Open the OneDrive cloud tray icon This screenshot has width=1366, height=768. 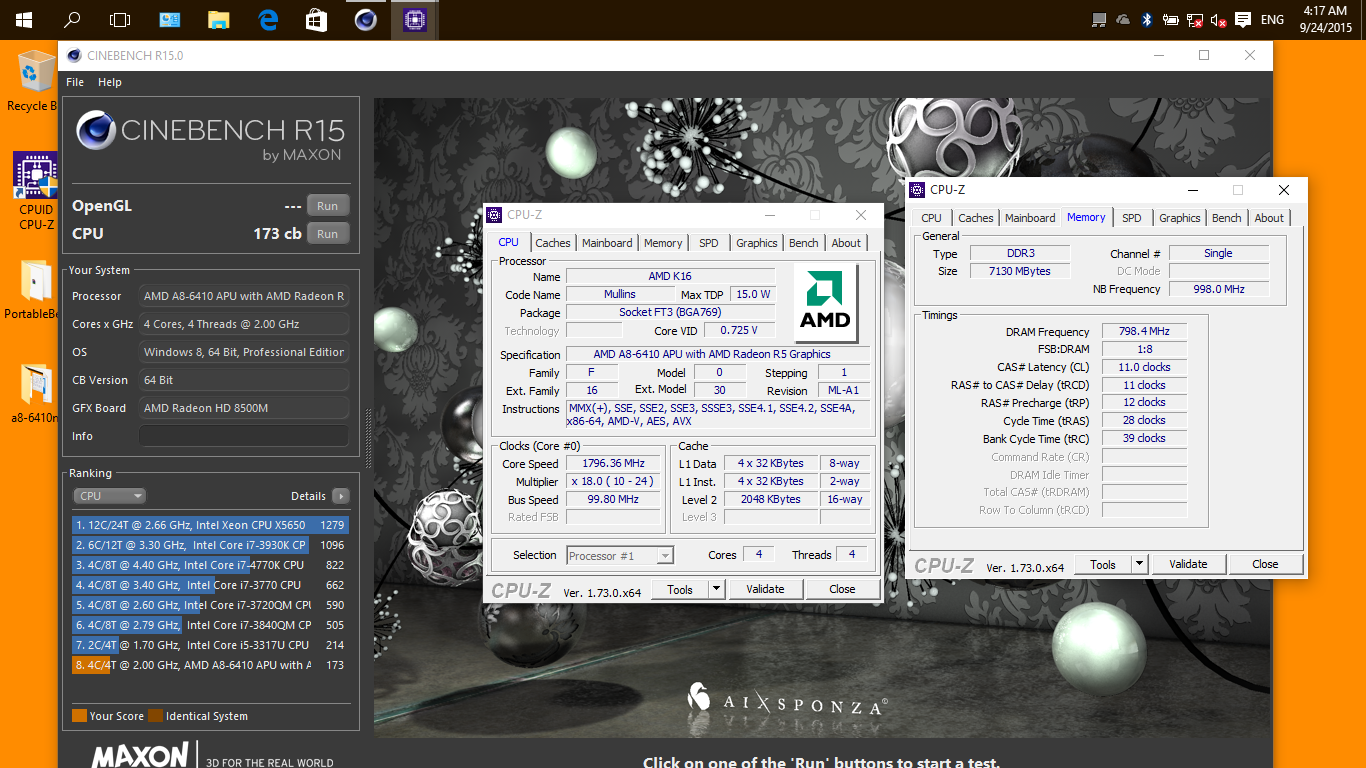pyautogui.click(x=1123, y=20)
